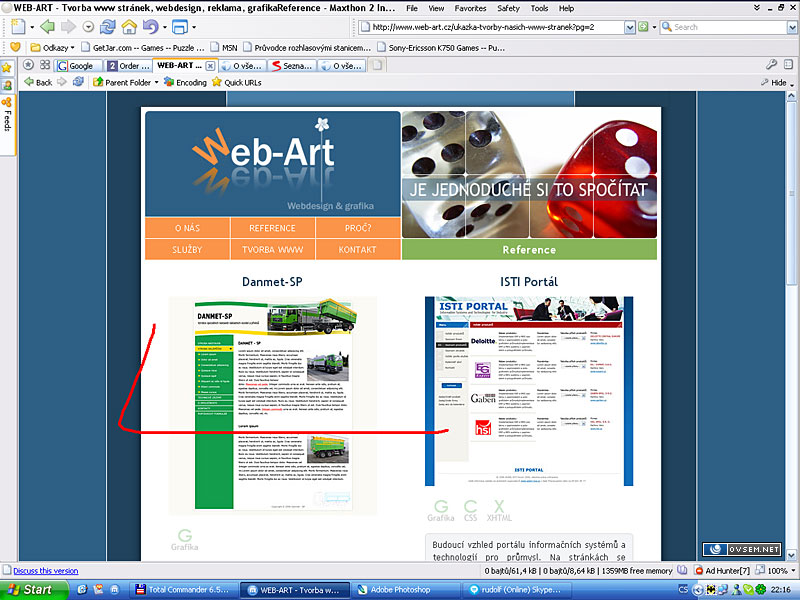Image resolution: width=800 pixels, height=600 pixels.
Task: Open the Help menu
Action: coord(566,8)
